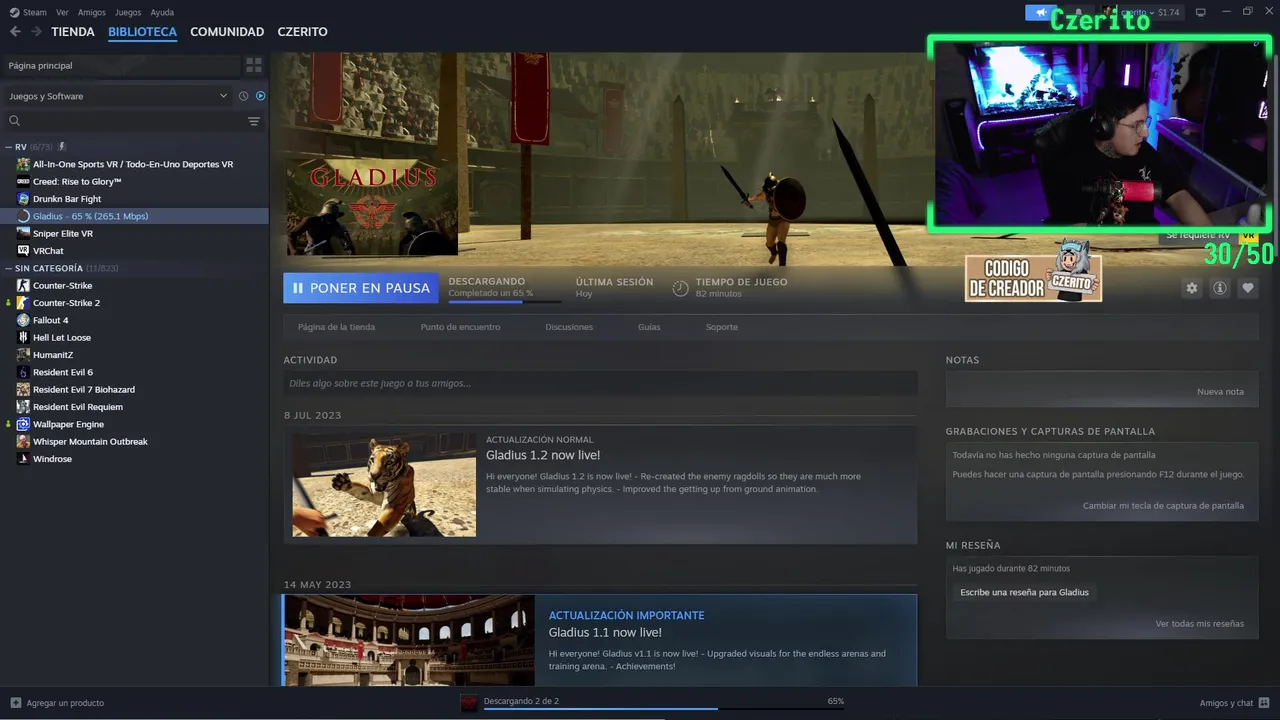Open the CZERITO profile tab

[303, 32]
